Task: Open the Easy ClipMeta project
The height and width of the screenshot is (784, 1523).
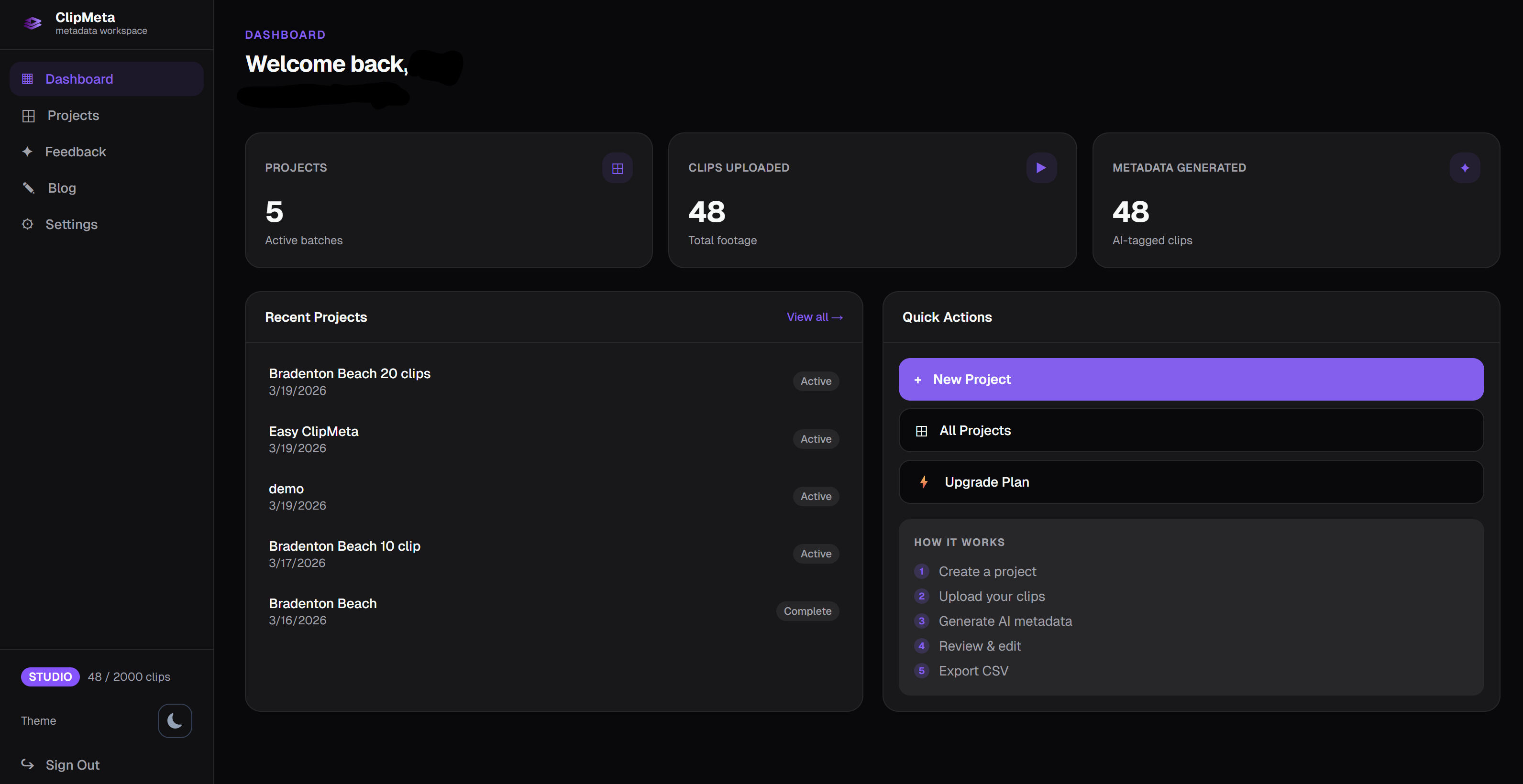Action: point(313,432)
